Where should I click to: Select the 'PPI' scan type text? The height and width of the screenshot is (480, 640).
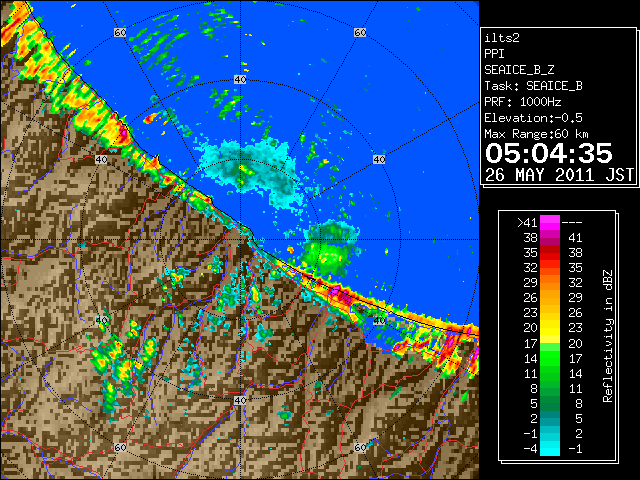pyautogui.click(x=494, y=54)
